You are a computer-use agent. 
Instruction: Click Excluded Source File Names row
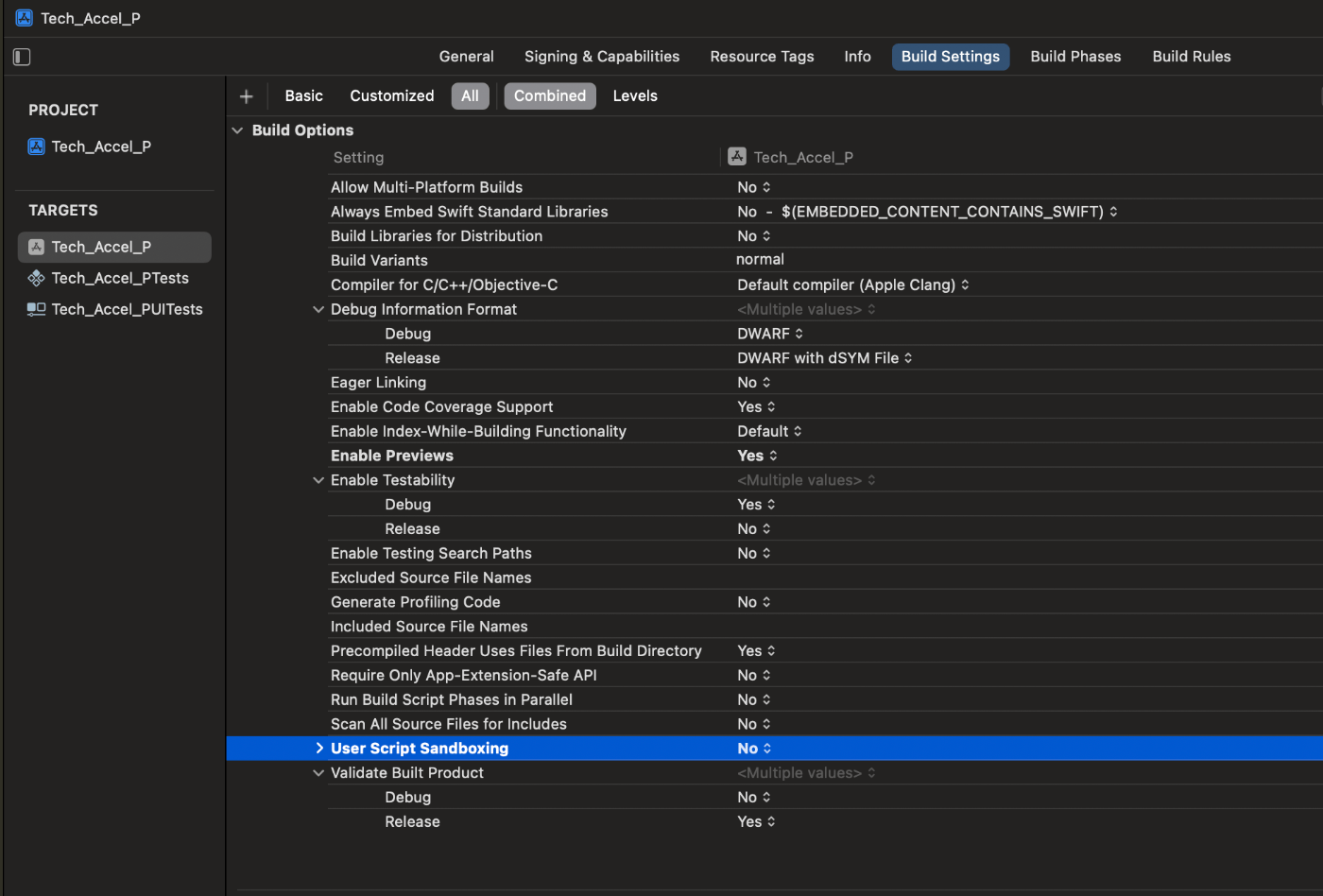coord(825,578)
